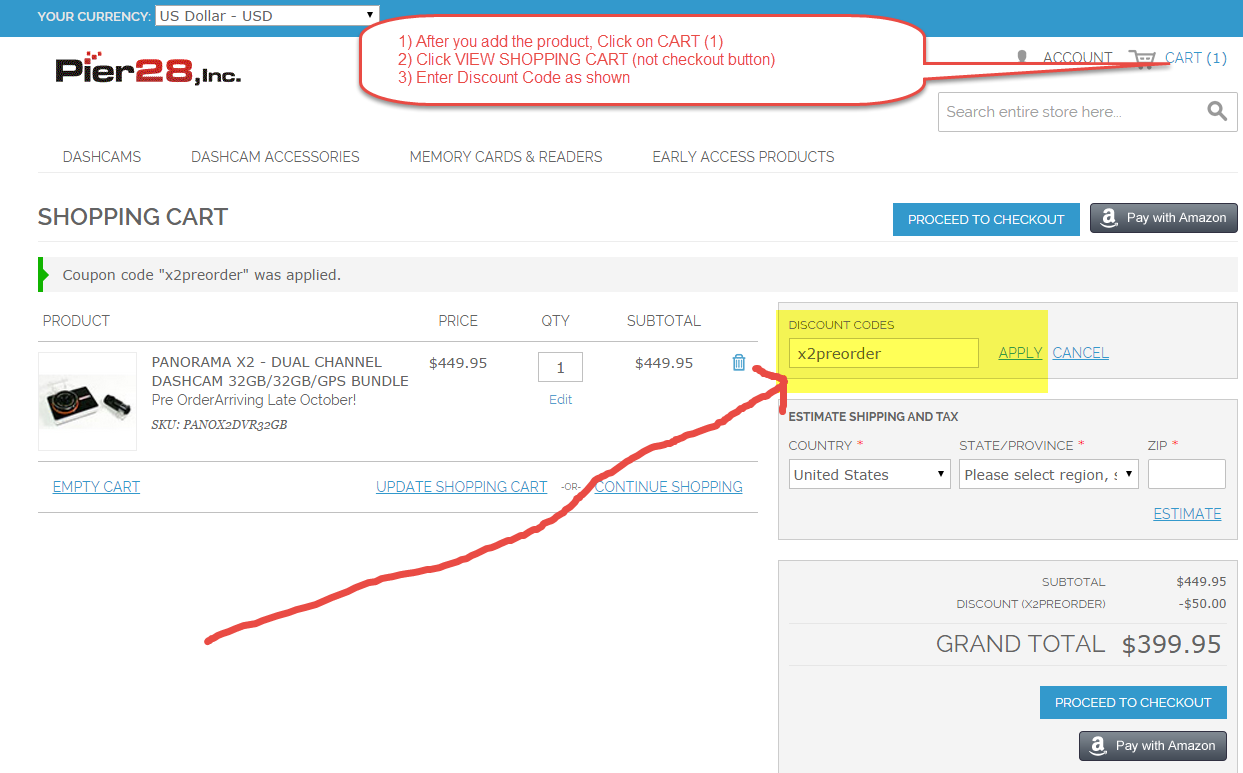
Task: Click the Cancel discount code link
Action: pos(1080,353)
